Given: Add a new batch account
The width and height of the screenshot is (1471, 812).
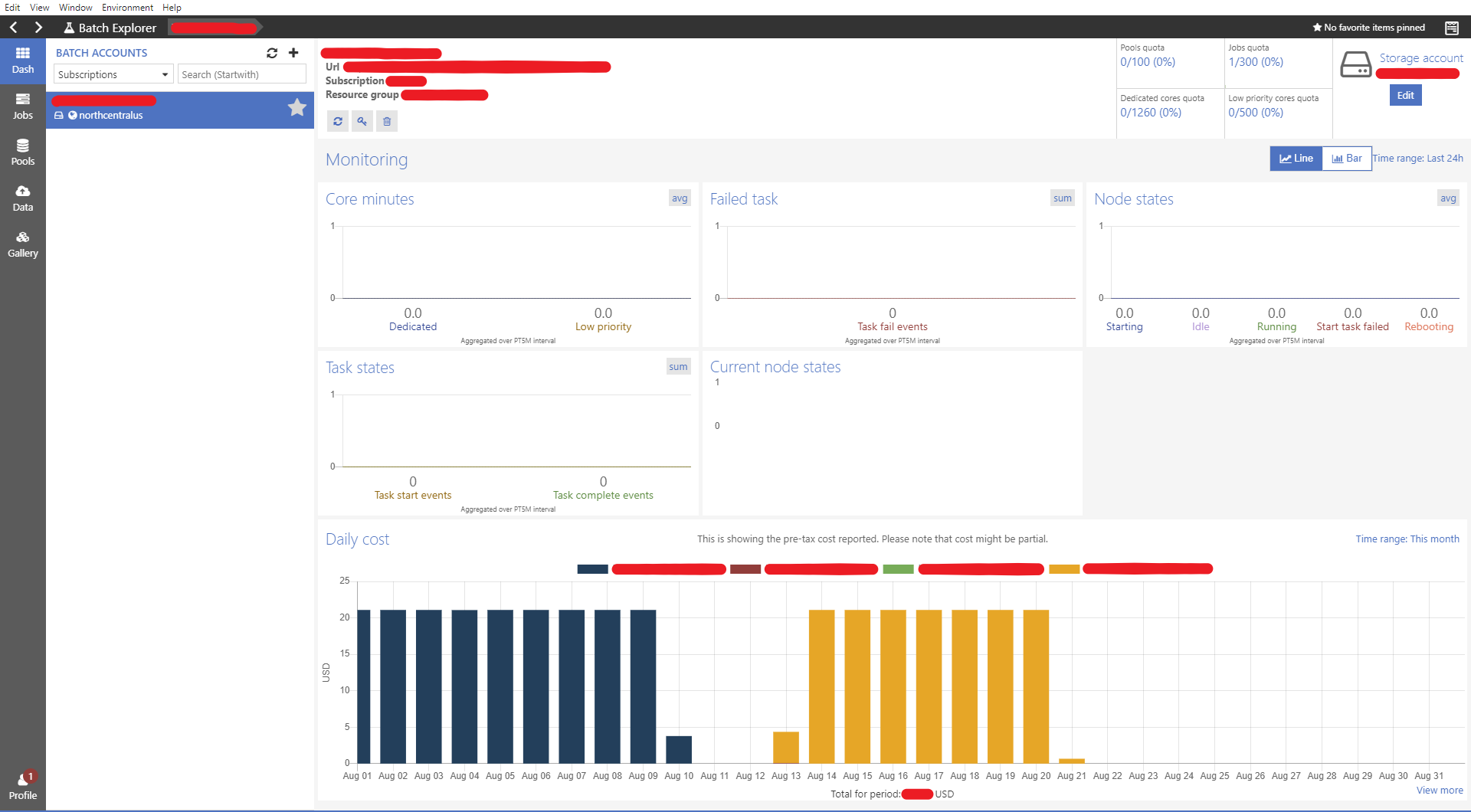Looking at the screenshot, I should (293, 53).
